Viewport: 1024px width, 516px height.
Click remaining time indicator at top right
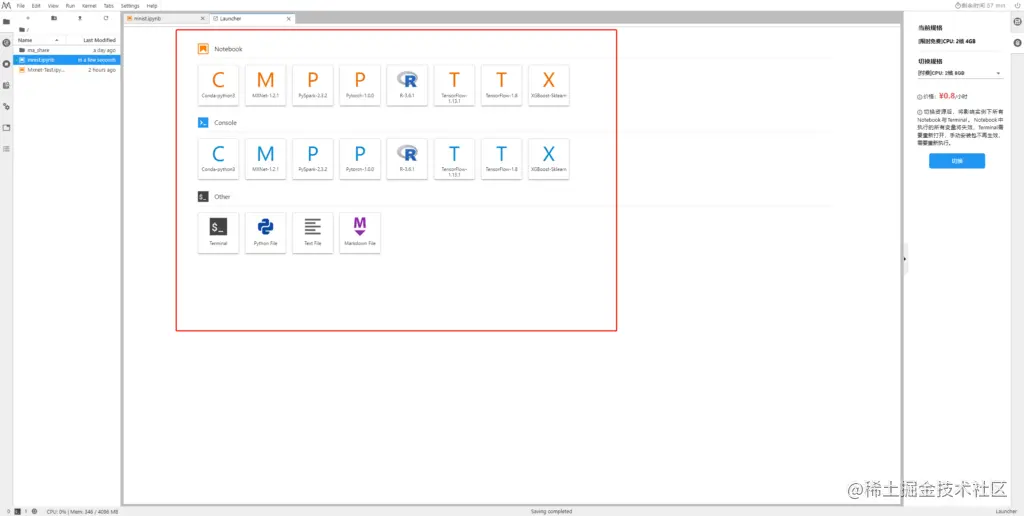[980, 5]
